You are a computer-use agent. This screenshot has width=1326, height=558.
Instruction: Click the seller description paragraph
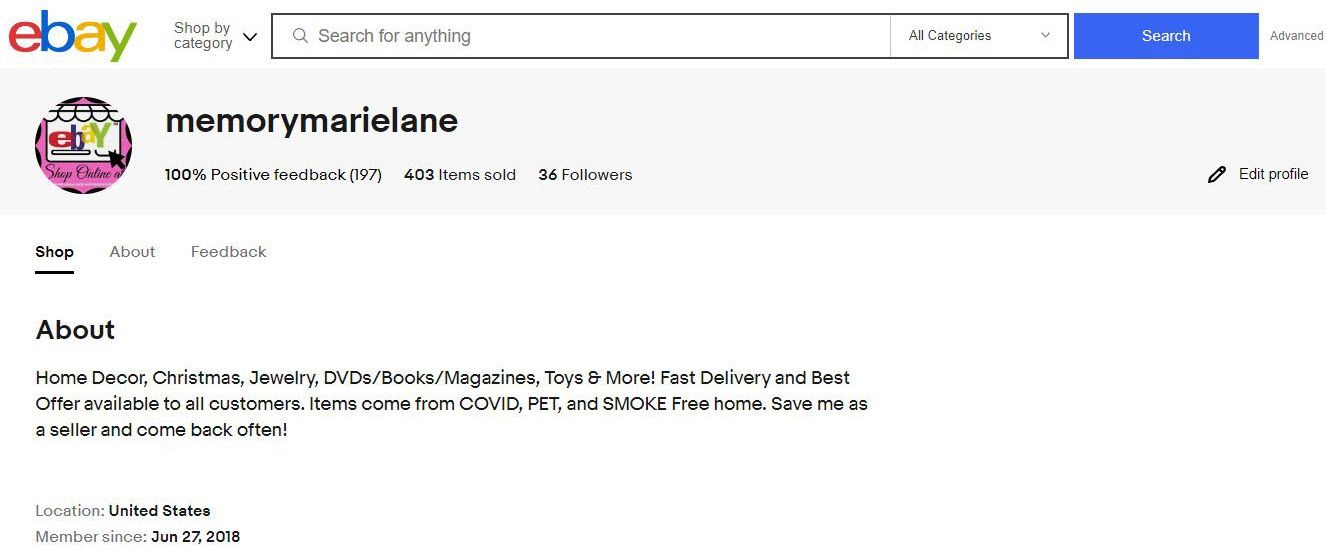450,404
